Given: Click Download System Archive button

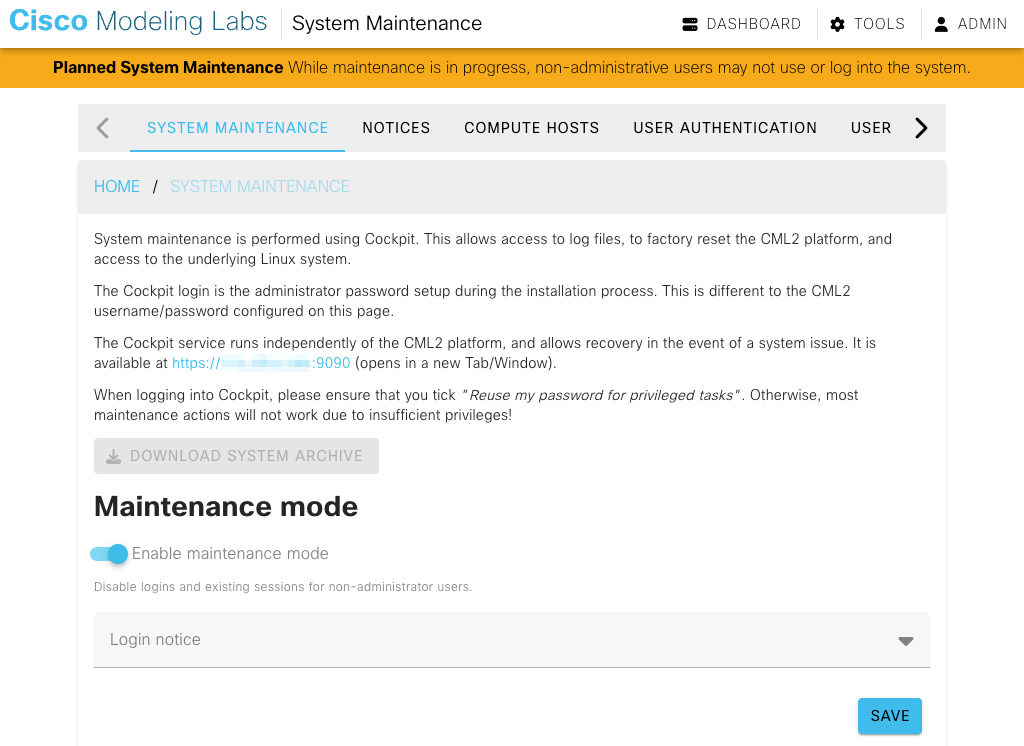Looking at the screenshot, I should coord(236,456).
